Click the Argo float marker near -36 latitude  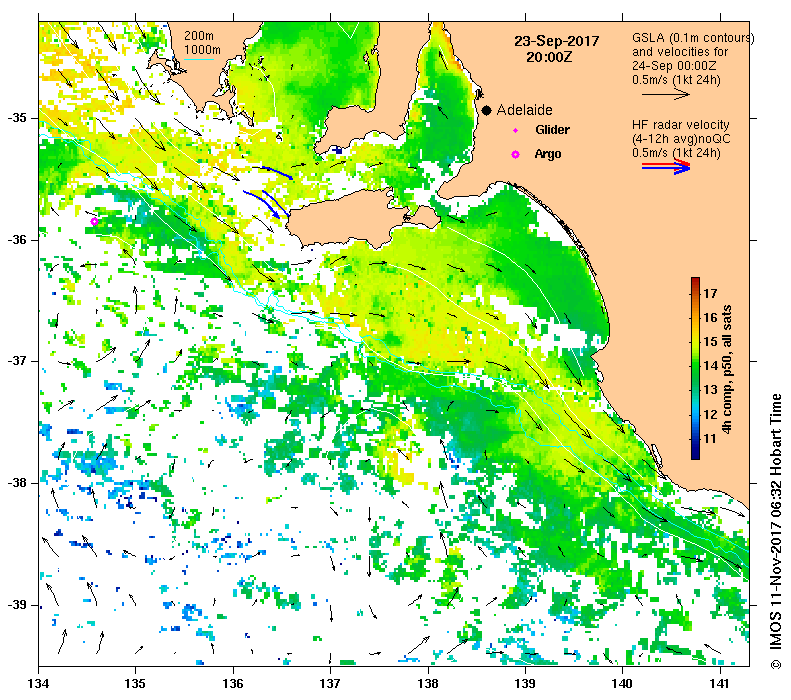tap(94, 221)
